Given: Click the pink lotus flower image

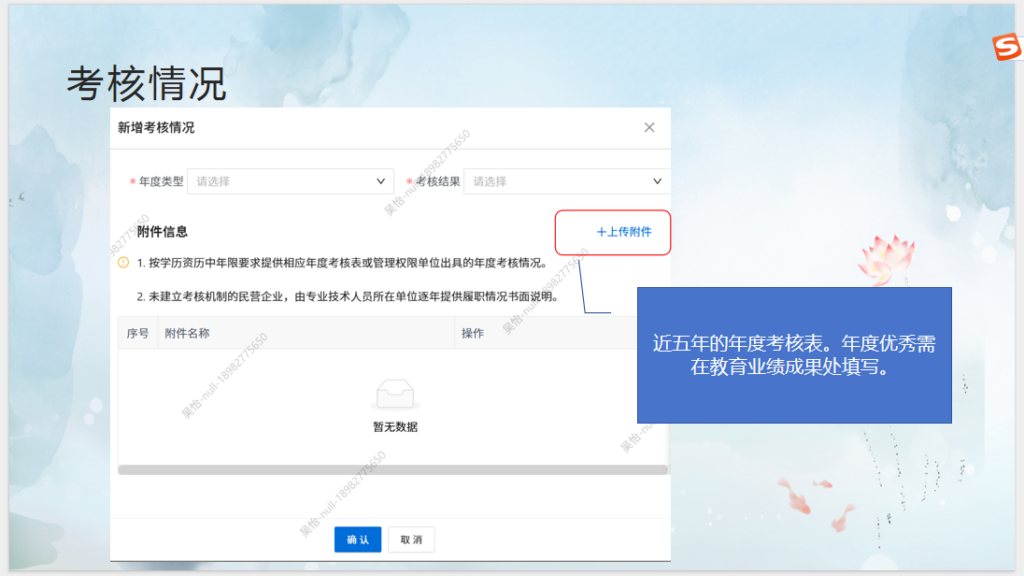Looking at the screenshot, I should coord(883,258).
